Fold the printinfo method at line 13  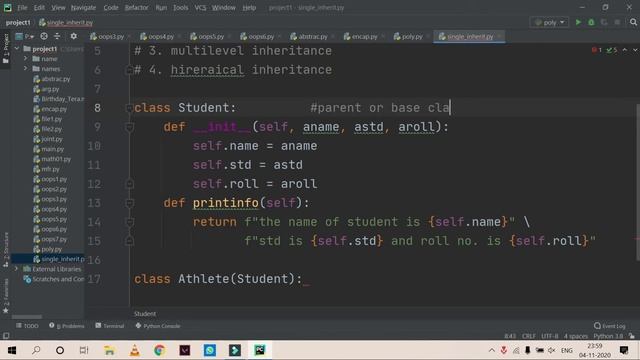tap(129, 203)
